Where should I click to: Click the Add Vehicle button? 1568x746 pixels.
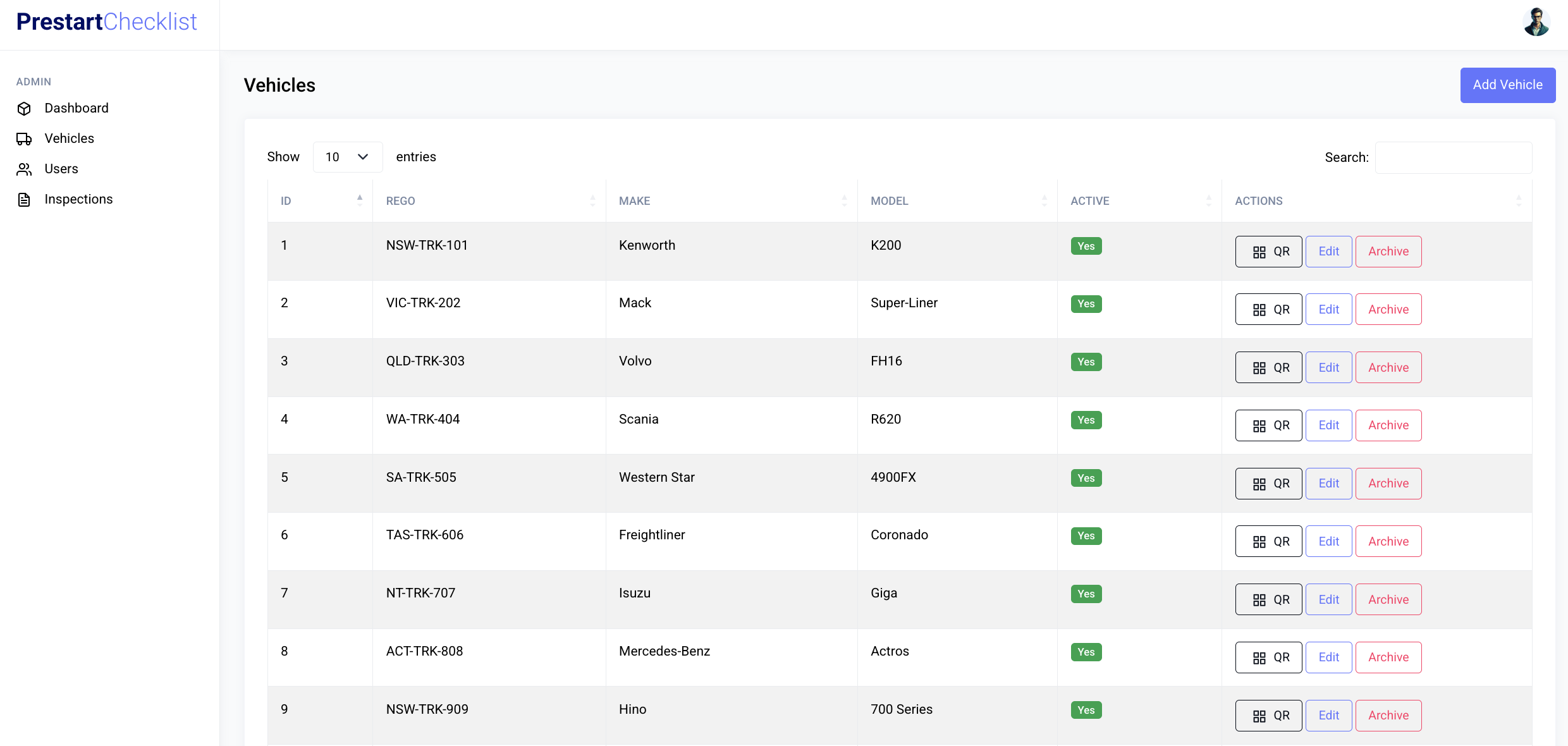pyautogui.click(x=1507, y=85)
